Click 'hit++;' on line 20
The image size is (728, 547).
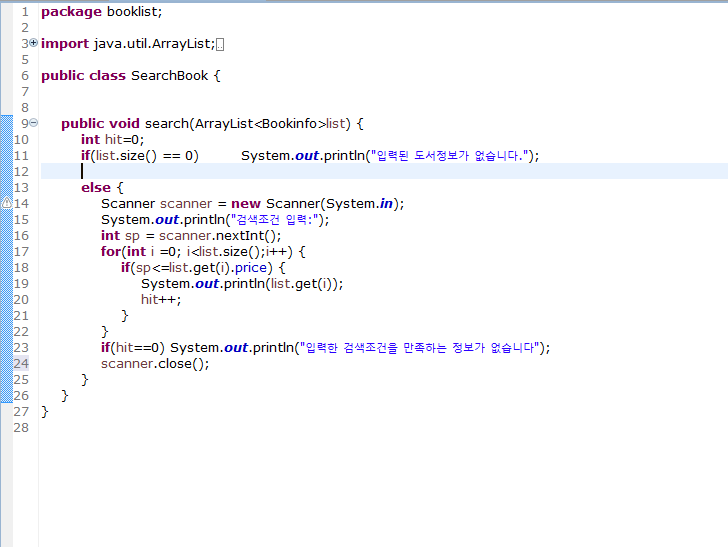point(161,300)
